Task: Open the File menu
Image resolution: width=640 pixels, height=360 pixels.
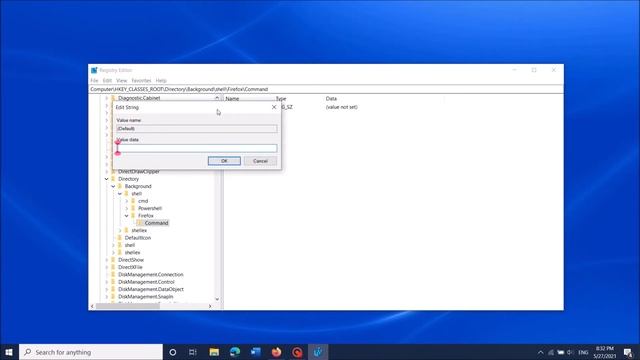Action: (x=94, y=80)
